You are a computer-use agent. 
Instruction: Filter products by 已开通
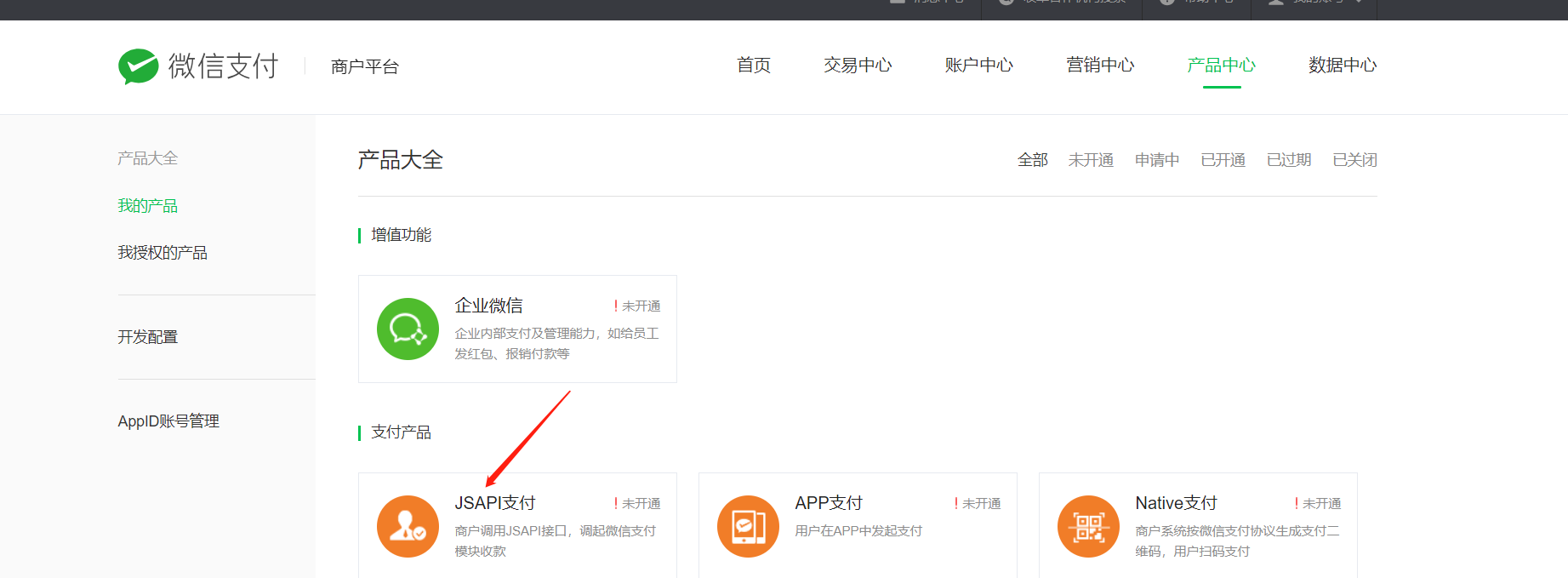tap(1223, 160)
